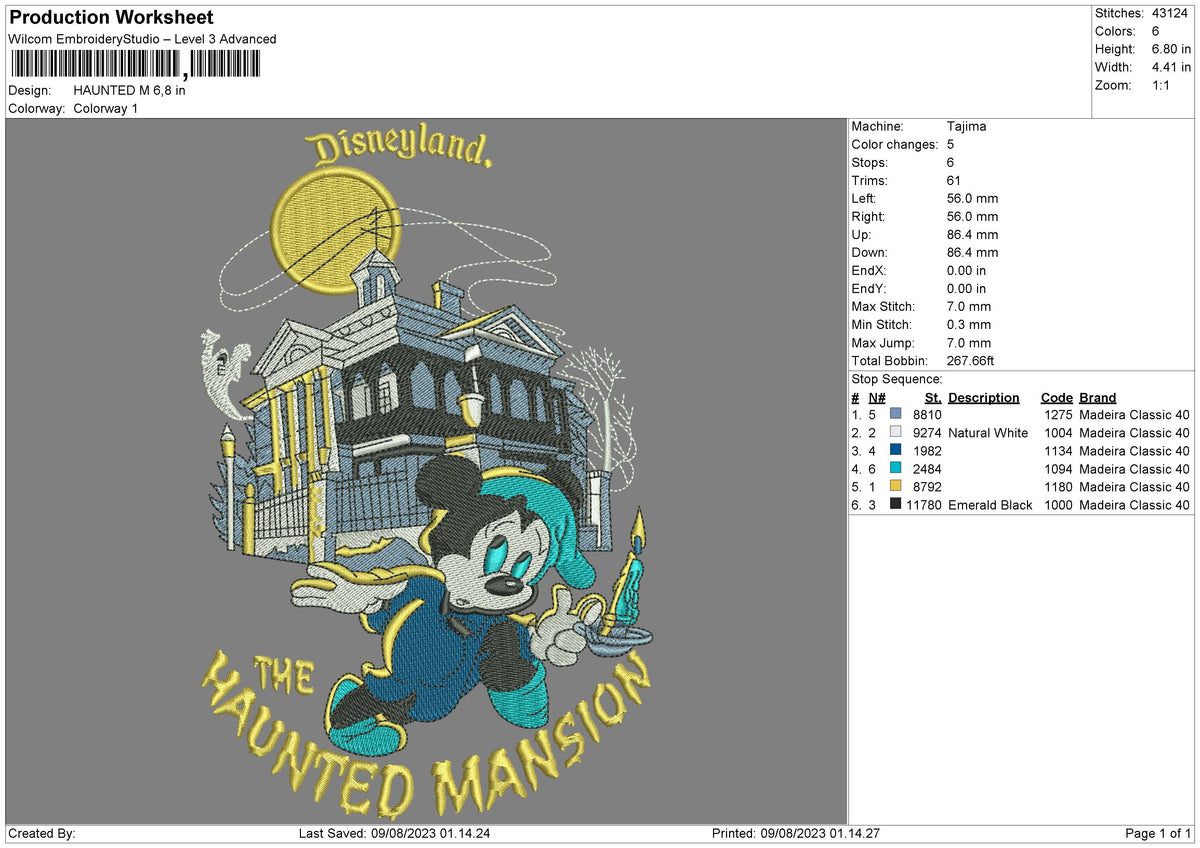Click the stitch count 11780 in row 6
Viewport: 1200px width, 848px height.
(924, 504)
